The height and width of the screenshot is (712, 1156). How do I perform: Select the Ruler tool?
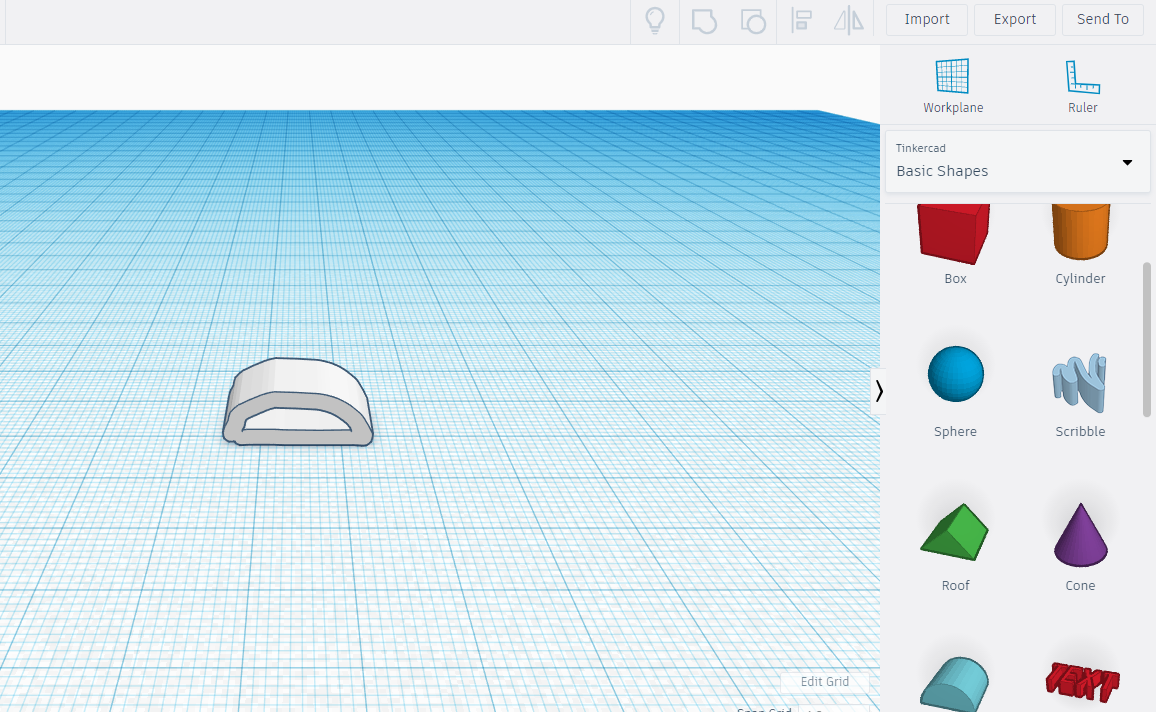coord(1082,85)
